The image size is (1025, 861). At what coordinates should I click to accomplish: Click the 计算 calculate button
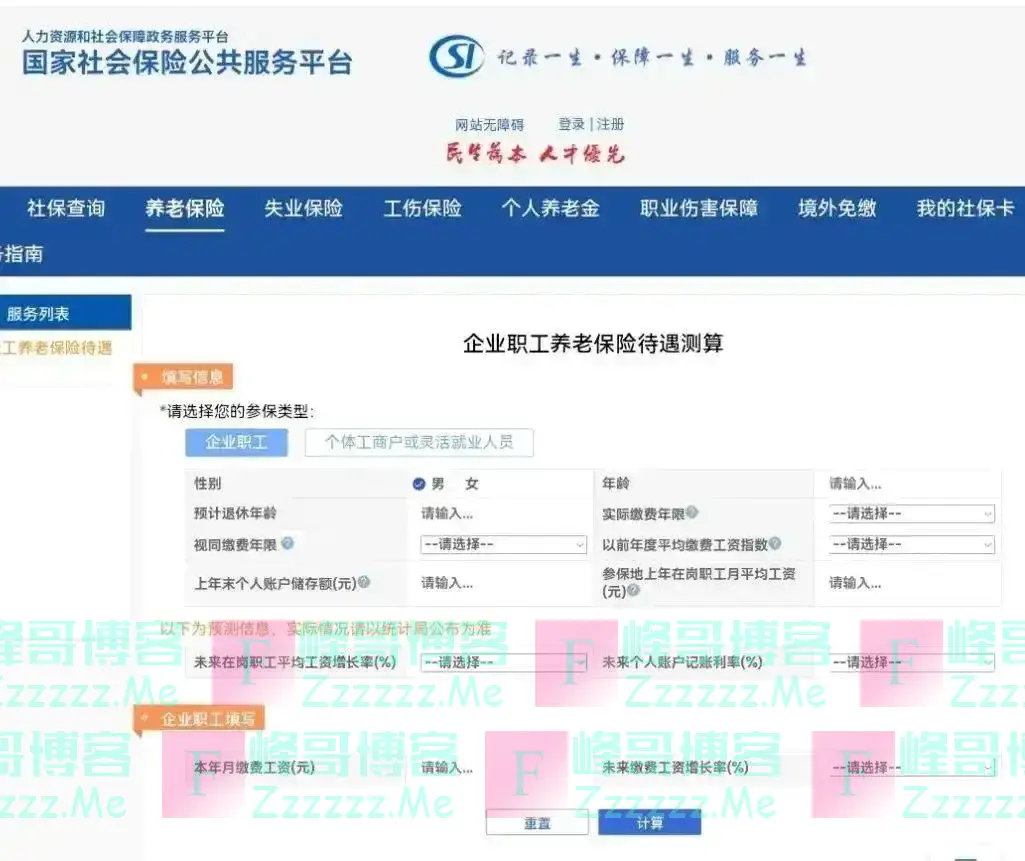[x=650, y=823]
